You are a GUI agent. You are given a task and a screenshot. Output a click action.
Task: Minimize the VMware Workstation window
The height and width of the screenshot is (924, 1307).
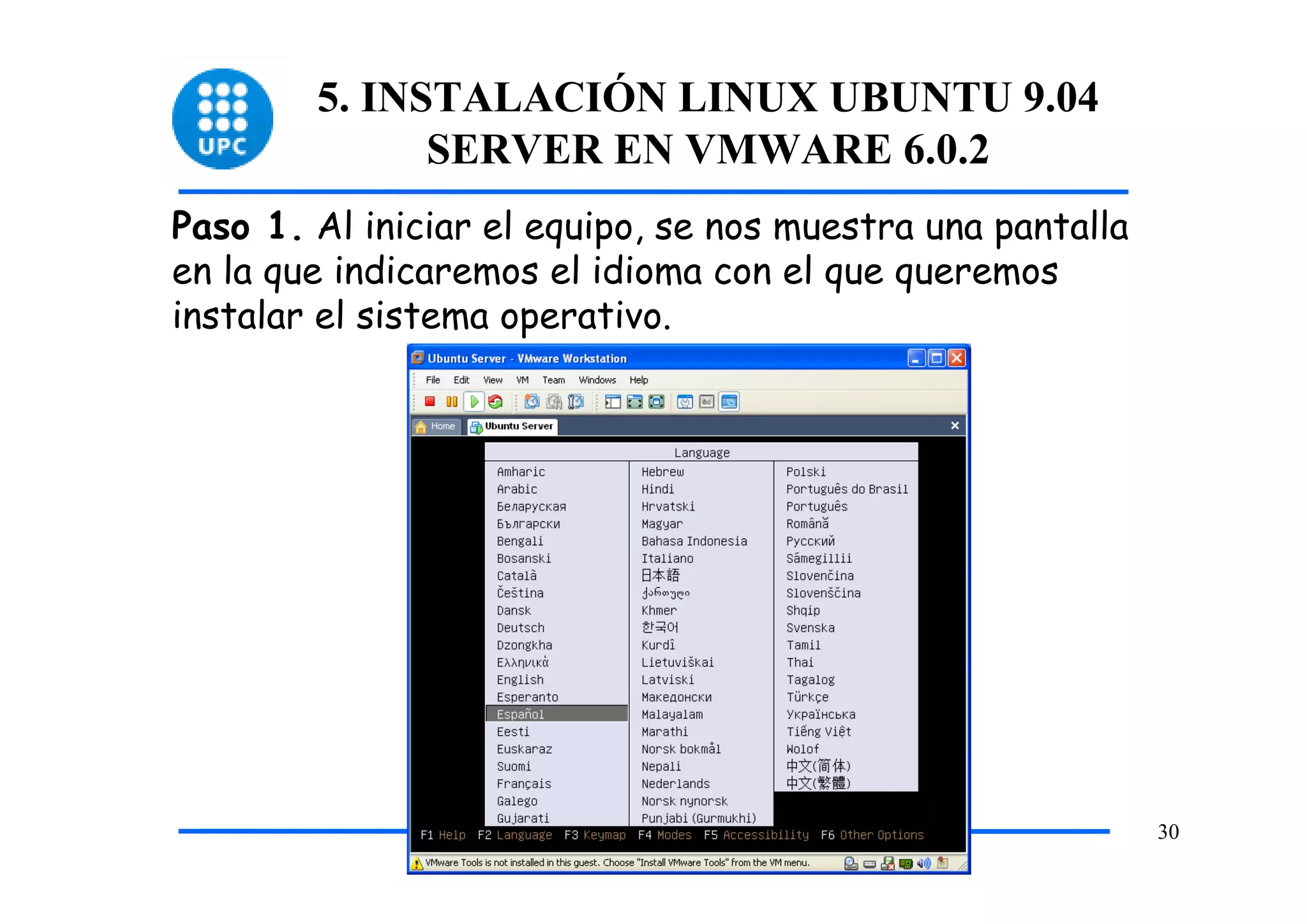(916, 358)
